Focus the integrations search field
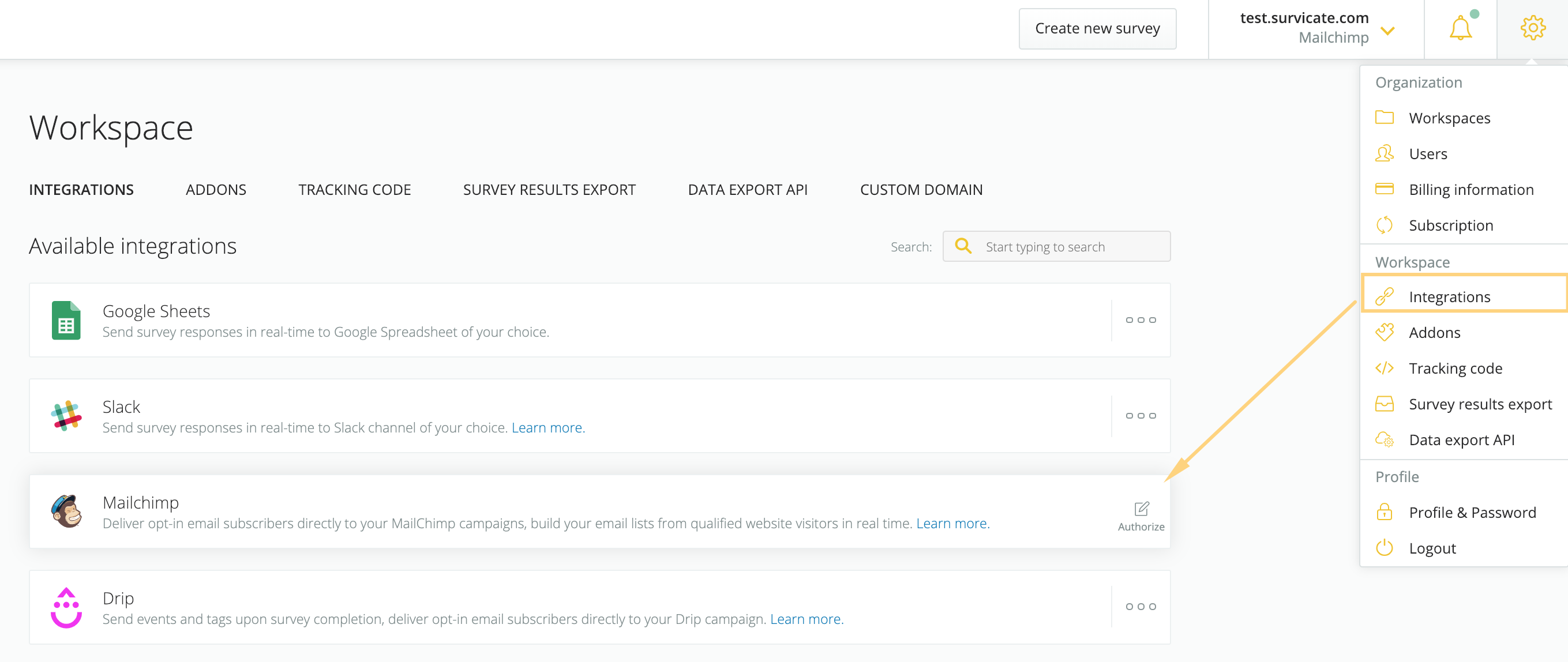Image resolution: width=1568 pixels, height=662 pixels. [1056, 246]
